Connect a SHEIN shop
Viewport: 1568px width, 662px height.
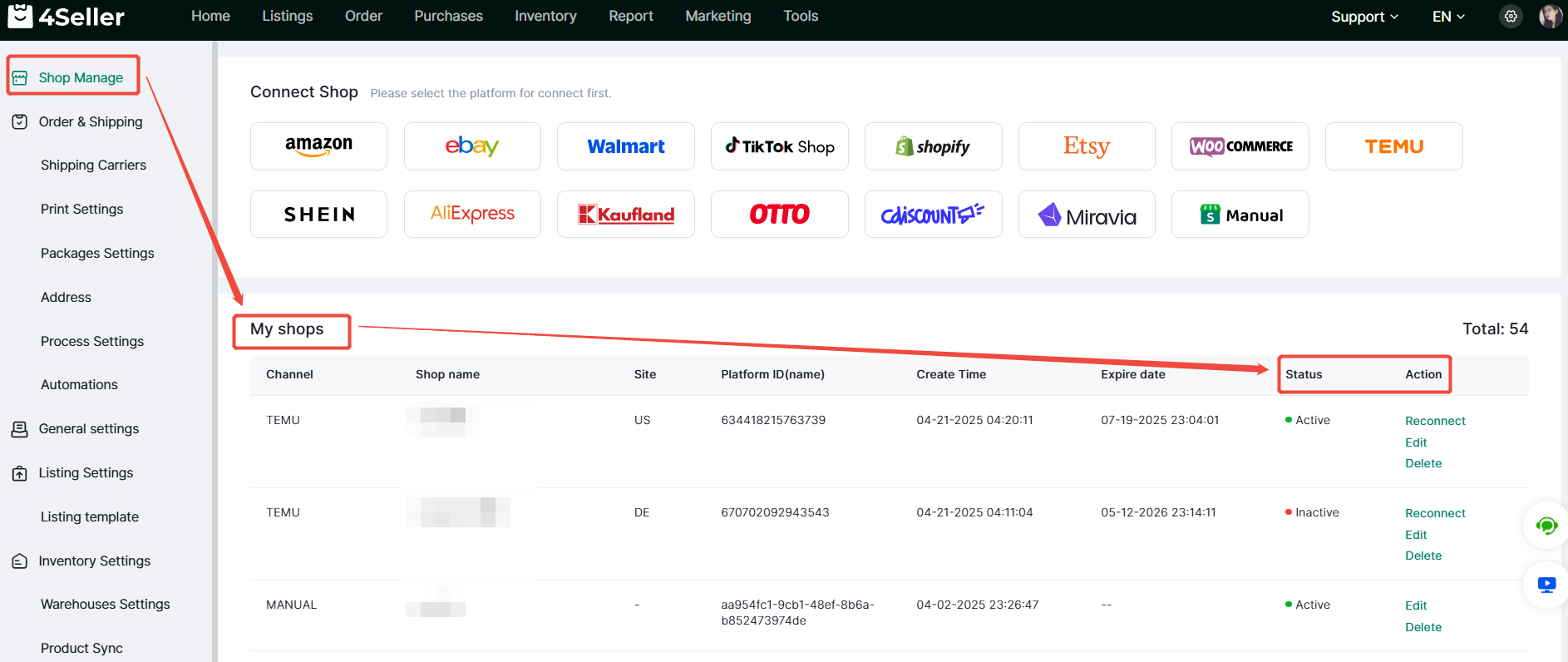pos(318,215)
